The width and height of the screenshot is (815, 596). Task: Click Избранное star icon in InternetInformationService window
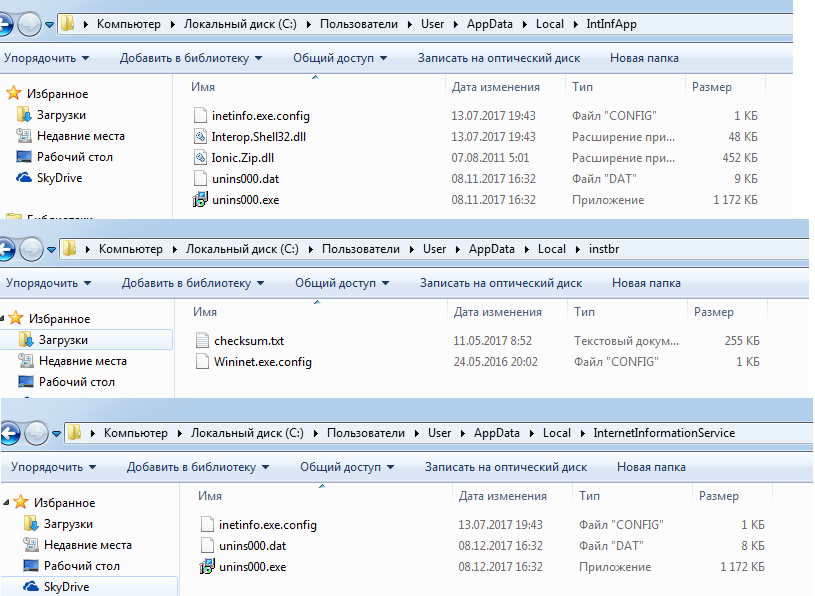point(21,502)
